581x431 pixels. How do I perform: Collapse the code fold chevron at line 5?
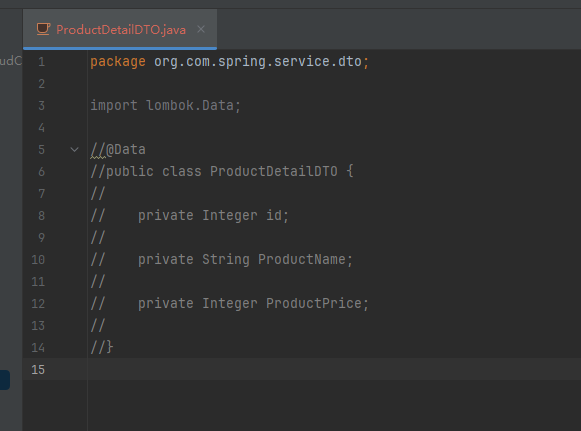[x=74, y=150]
